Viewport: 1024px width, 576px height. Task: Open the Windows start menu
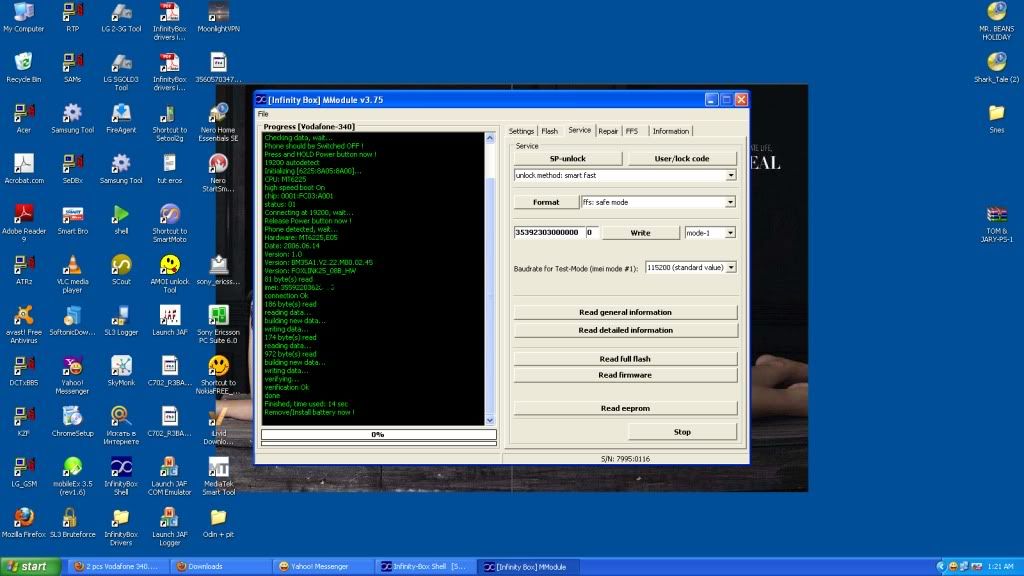(x=29, y=567)
